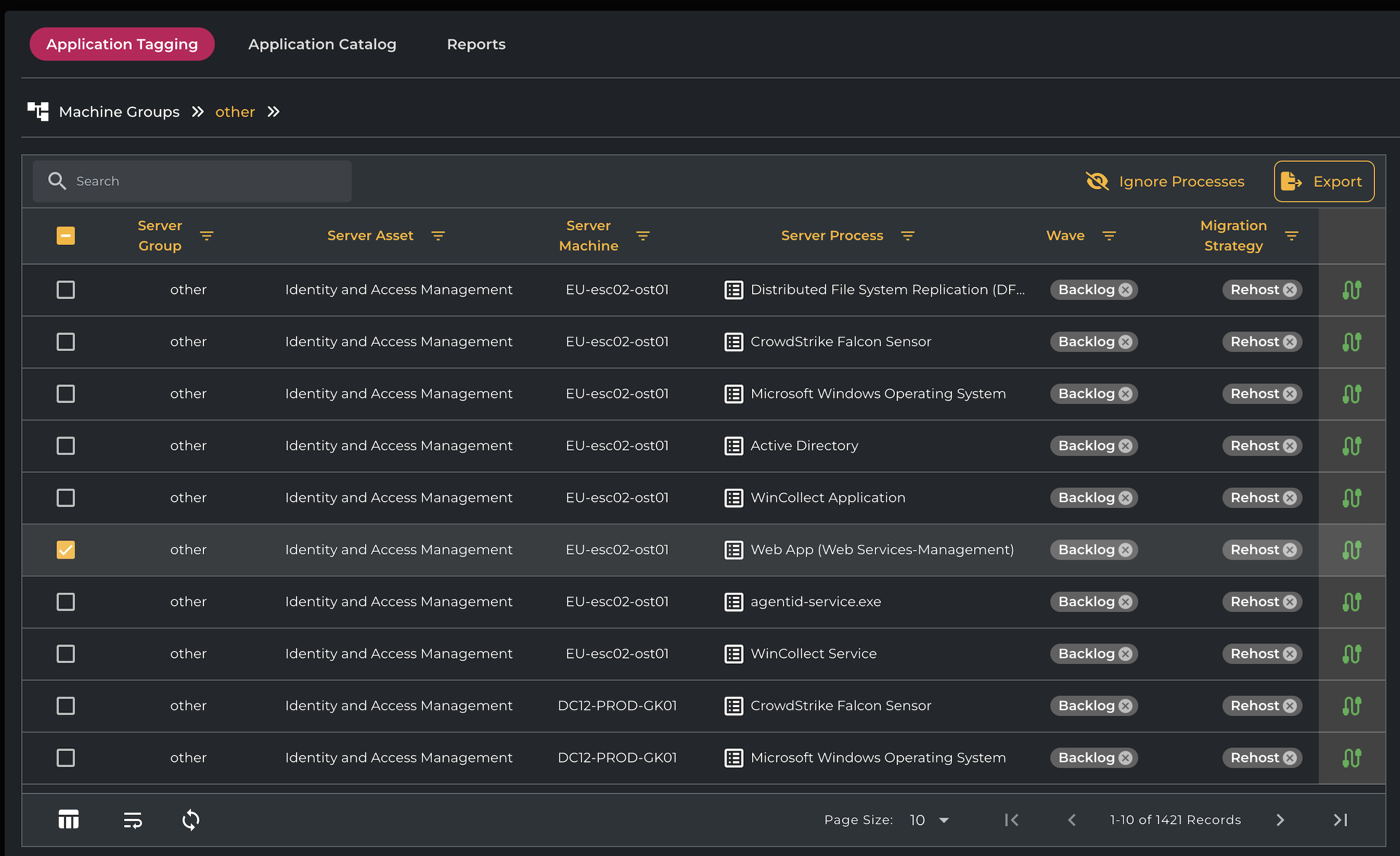Toggle the select-all header checkbox
Viewport: 1400px width, 856px height.
[x=66, y=236]
